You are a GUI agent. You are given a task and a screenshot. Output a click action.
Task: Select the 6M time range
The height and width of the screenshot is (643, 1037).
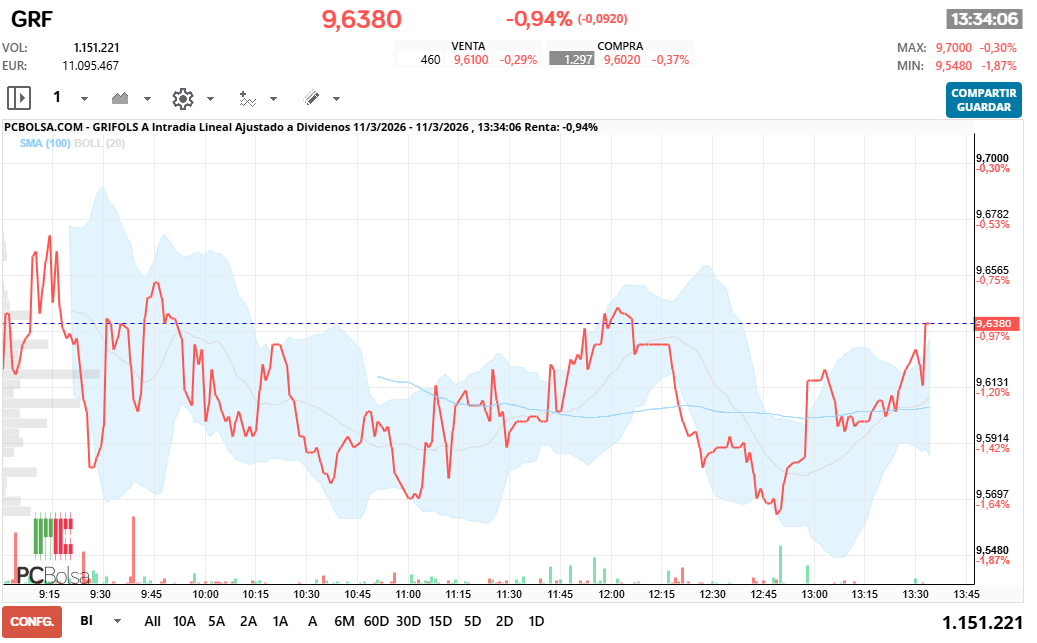(344, 621)
